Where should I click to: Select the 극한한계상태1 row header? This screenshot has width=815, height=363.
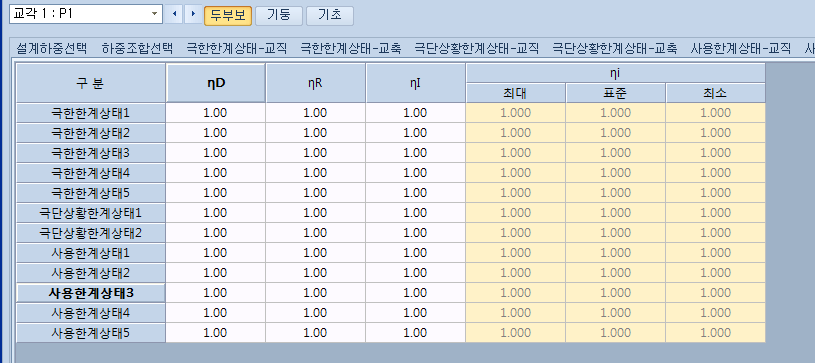91,113
